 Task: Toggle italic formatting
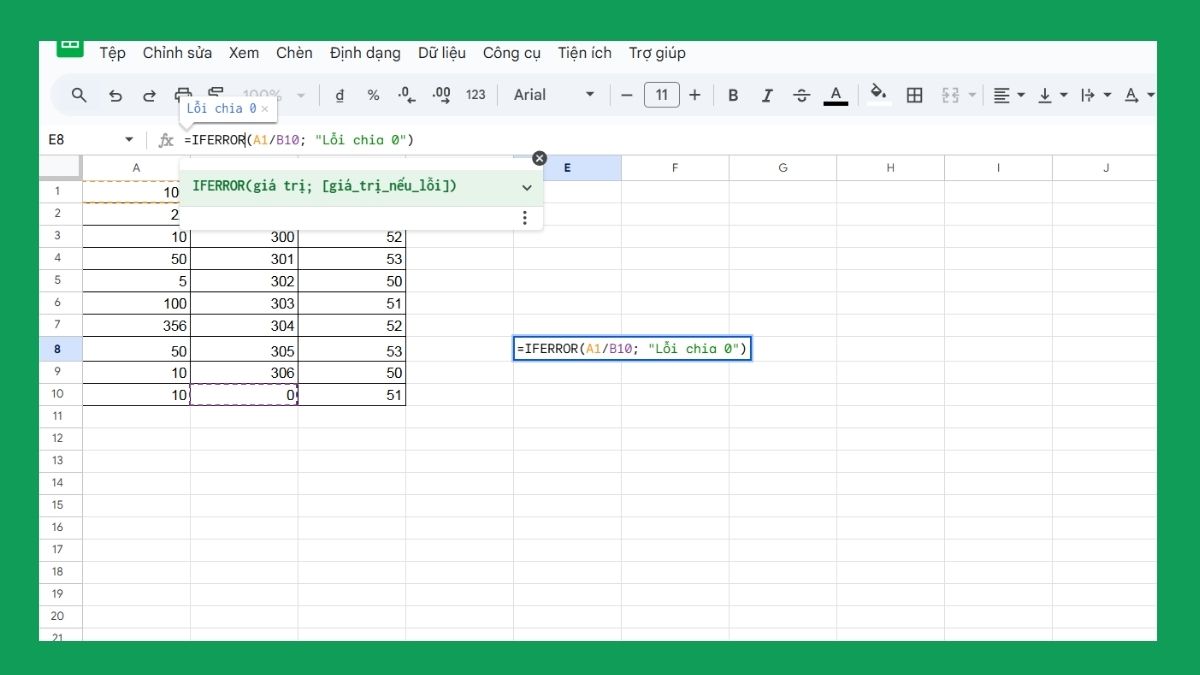[767, 95]
